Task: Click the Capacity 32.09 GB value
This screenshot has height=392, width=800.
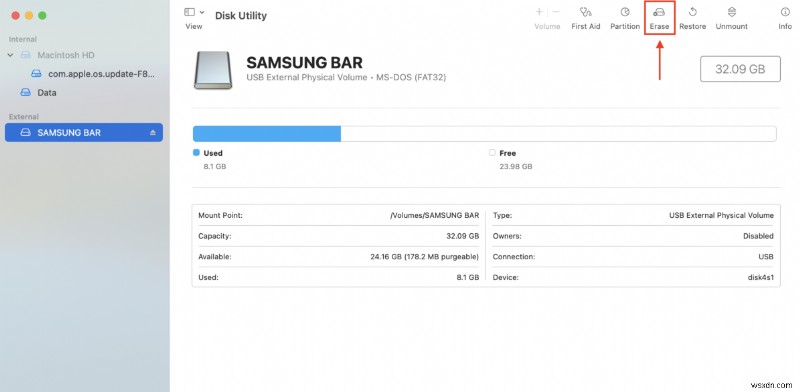Action: (x=463, y=236)
